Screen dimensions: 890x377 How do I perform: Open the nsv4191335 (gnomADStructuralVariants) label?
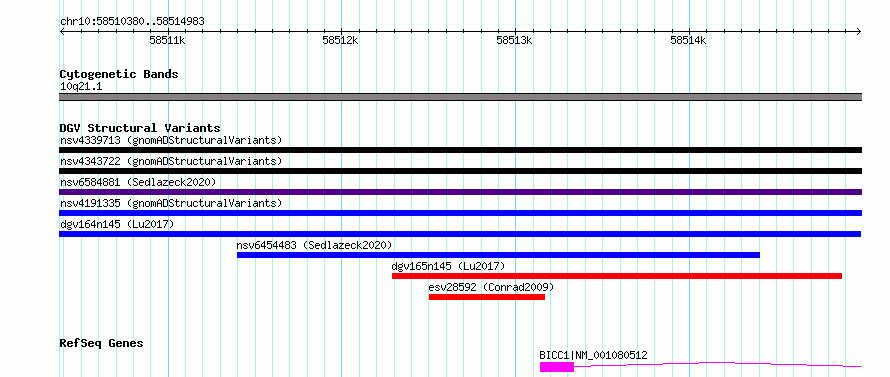(x=171, y=203)
